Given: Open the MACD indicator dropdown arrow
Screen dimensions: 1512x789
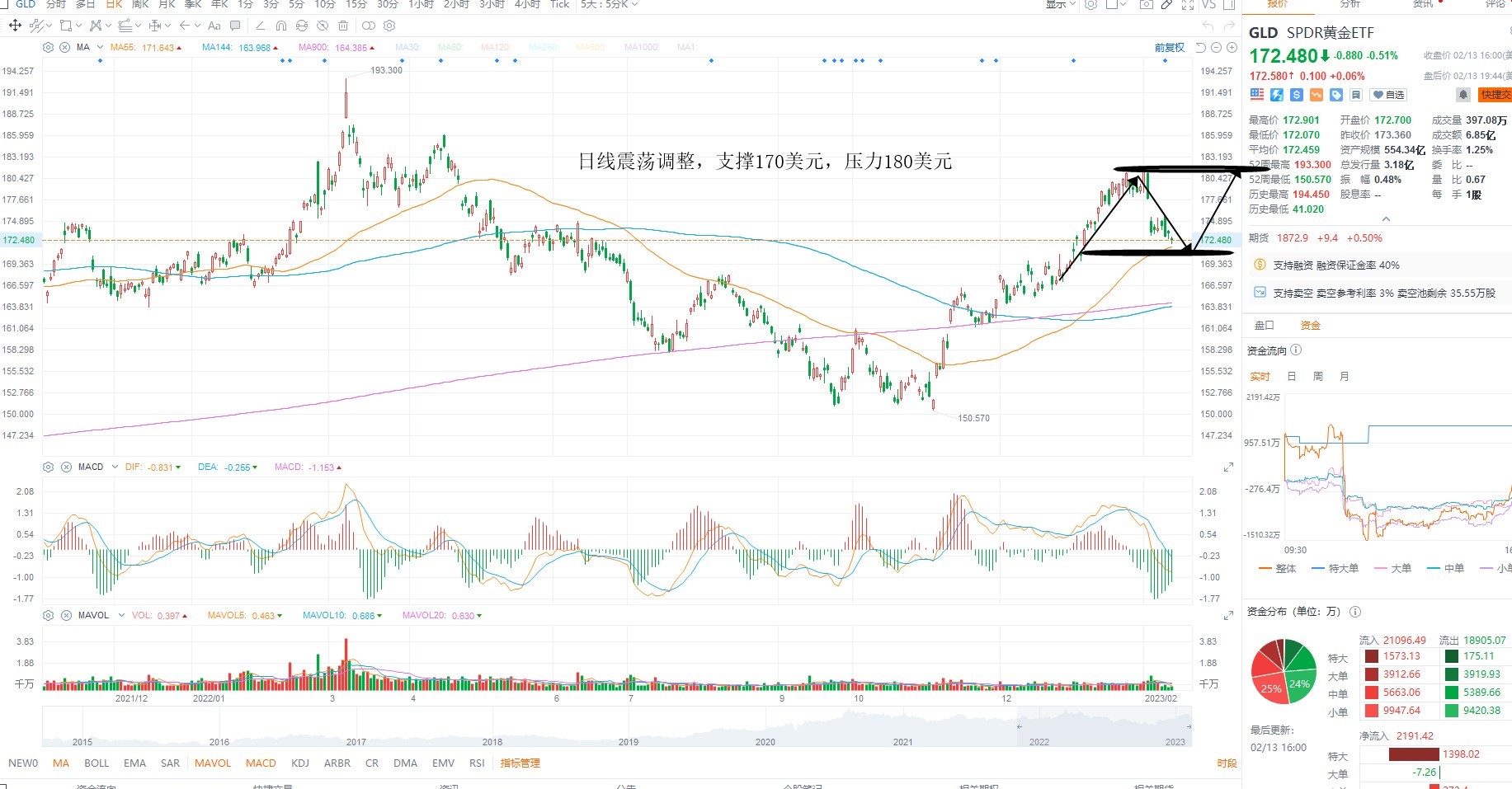Looking at the screenshot, I should coord(115,467).
